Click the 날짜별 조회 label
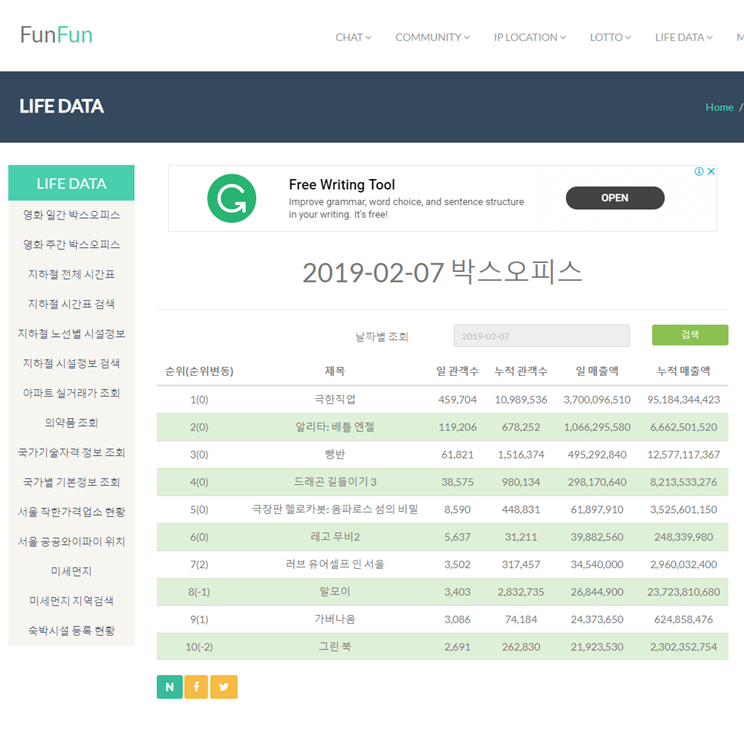This screenshot has height=744, width=744. (382, 336)
